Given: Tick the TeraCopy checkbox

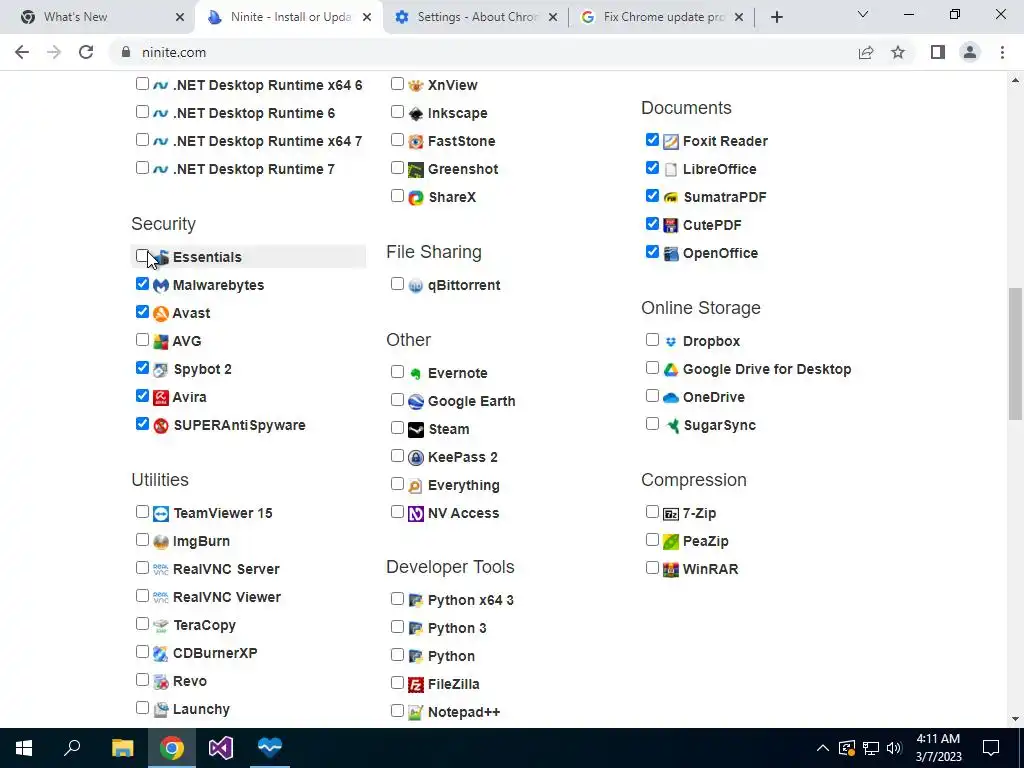Looking at the screenshot, I should pyautogui.click(x=142, y=624).
